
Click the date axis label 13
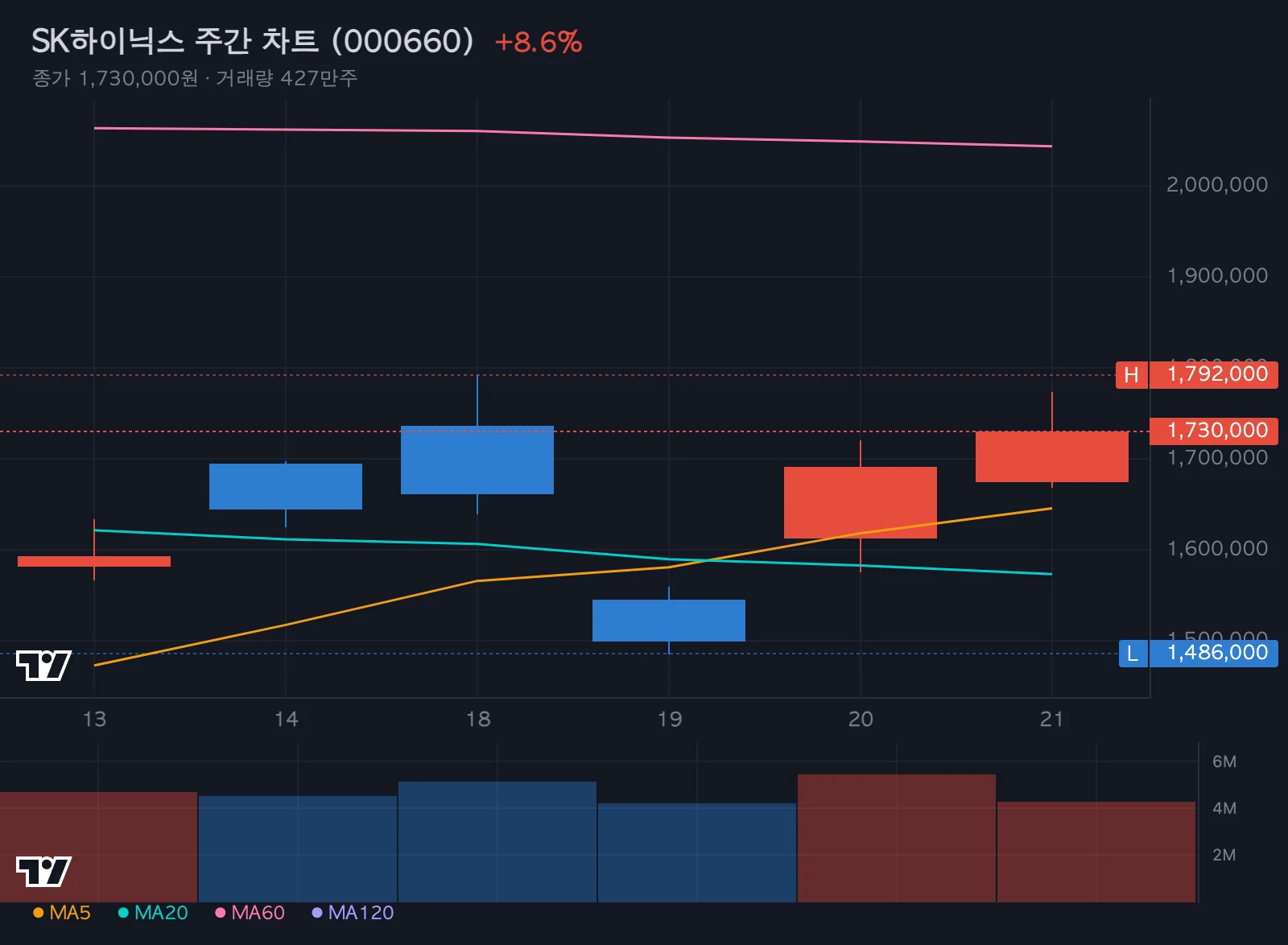click(x=94, y=719)
